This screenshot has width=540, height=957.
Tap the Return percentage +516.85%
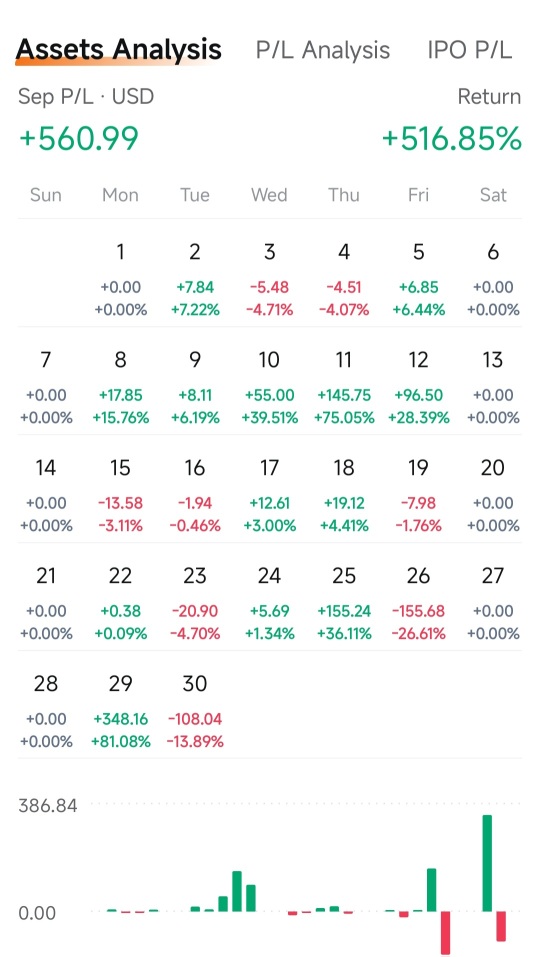(x=452, y=139)
